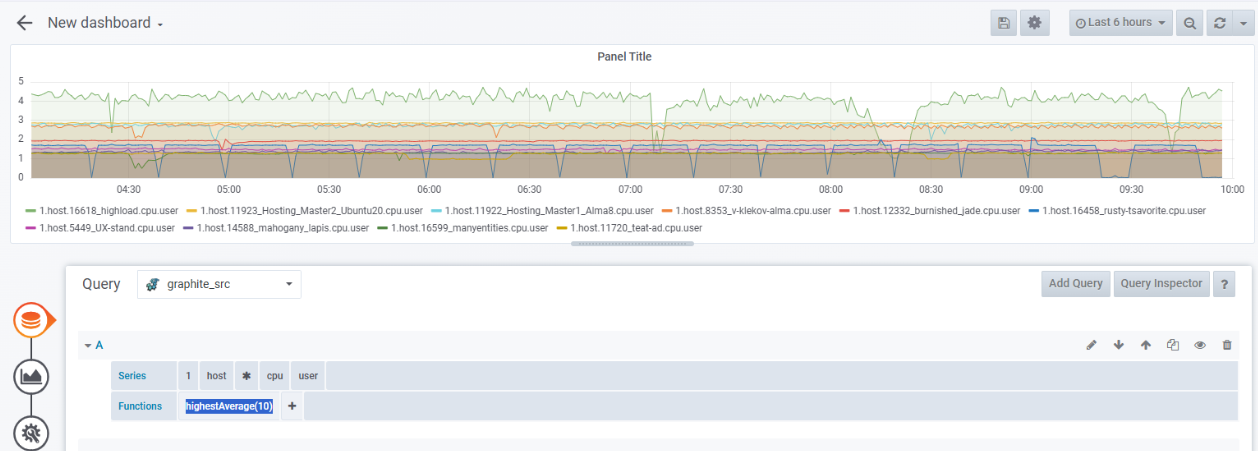Click the back arrow to exit panel editor

[x=25, y=23]
